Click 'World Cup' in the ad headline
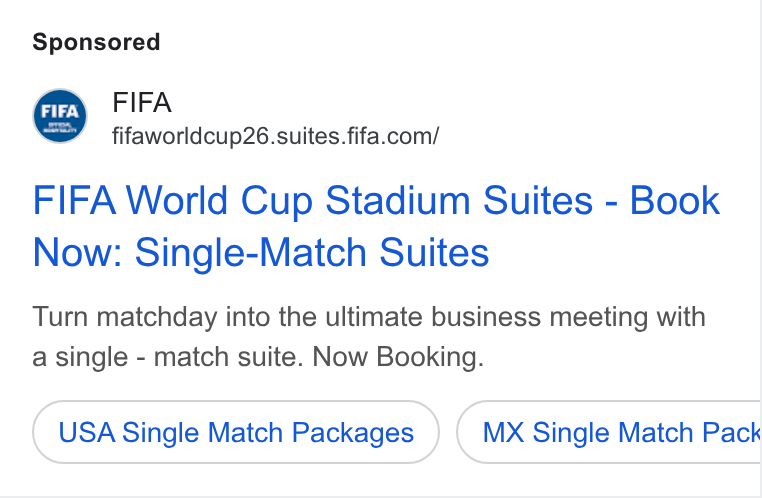The image size is (762, 498). click(x=219, y=200)
